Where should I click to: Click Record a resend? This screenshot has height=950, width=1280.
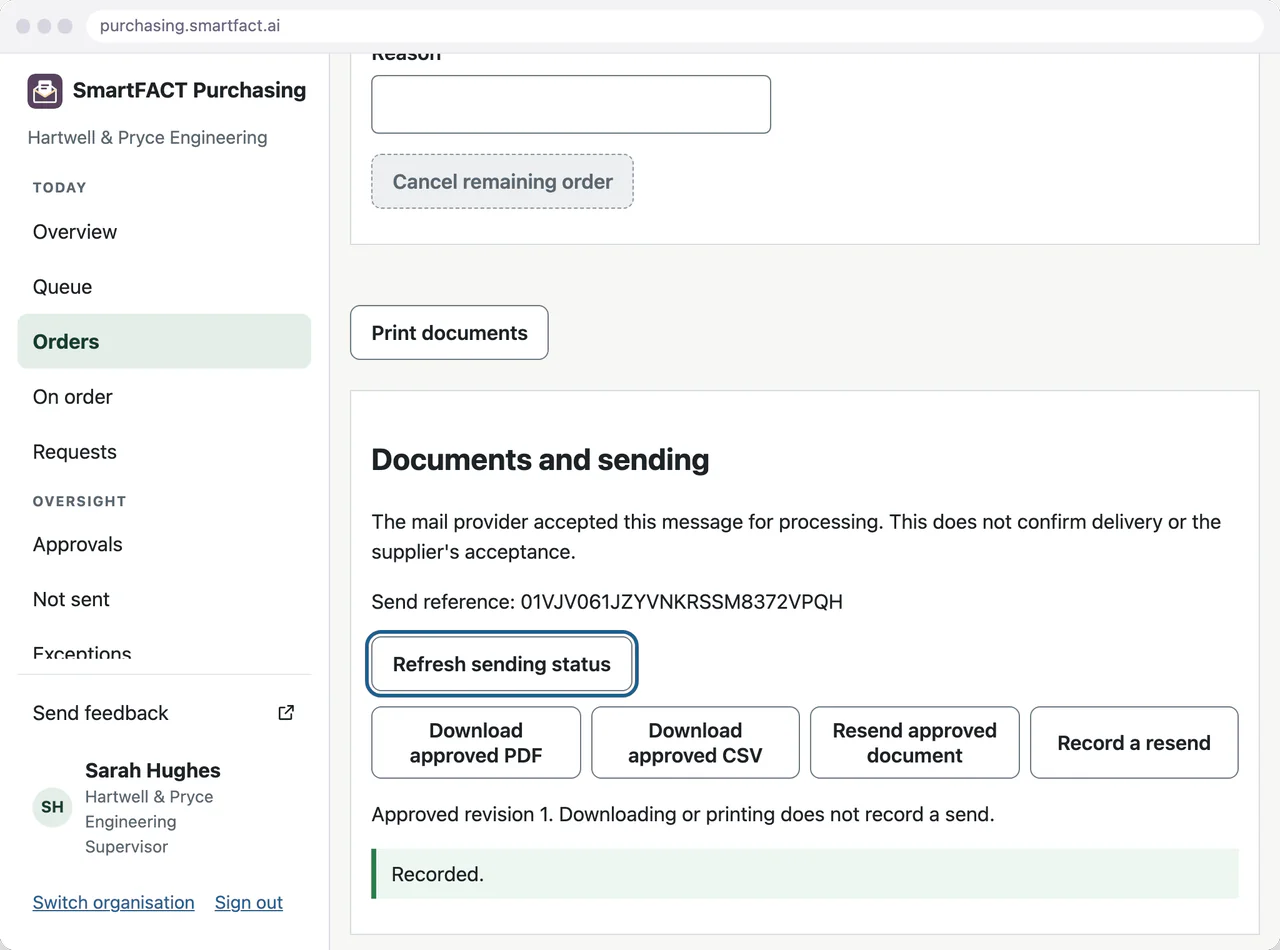(1134, 743)
